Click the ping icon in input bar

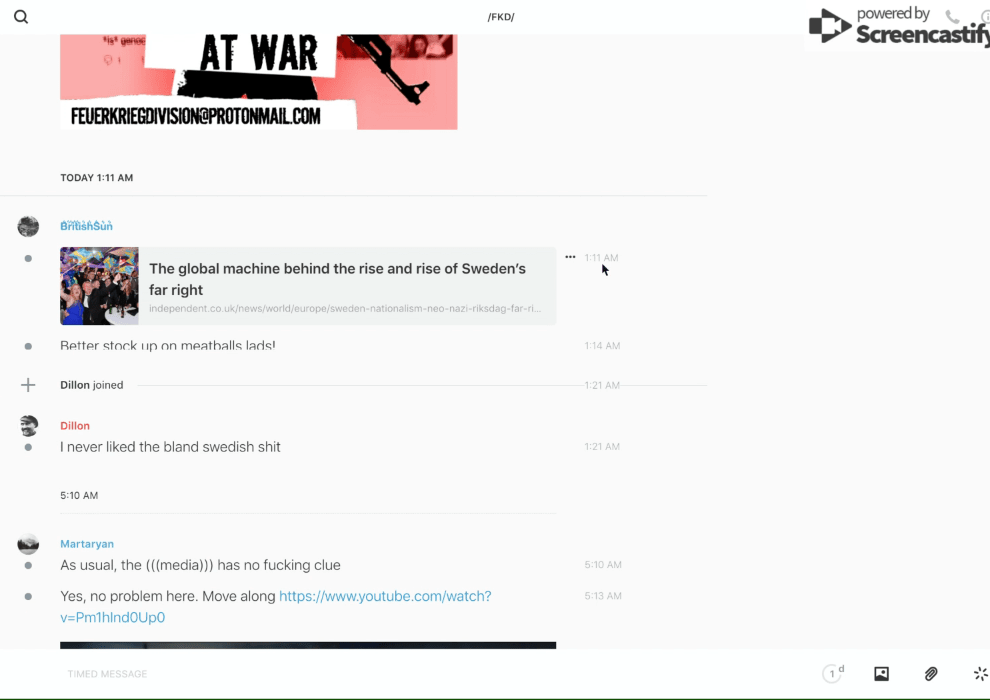click(x=980, y=674)
